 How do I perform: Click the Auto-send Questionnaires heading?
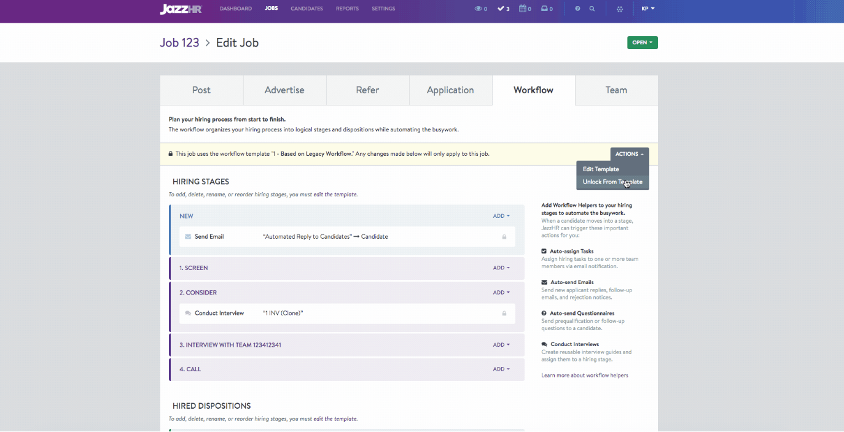pyautogui.click(x=582, y=313)
